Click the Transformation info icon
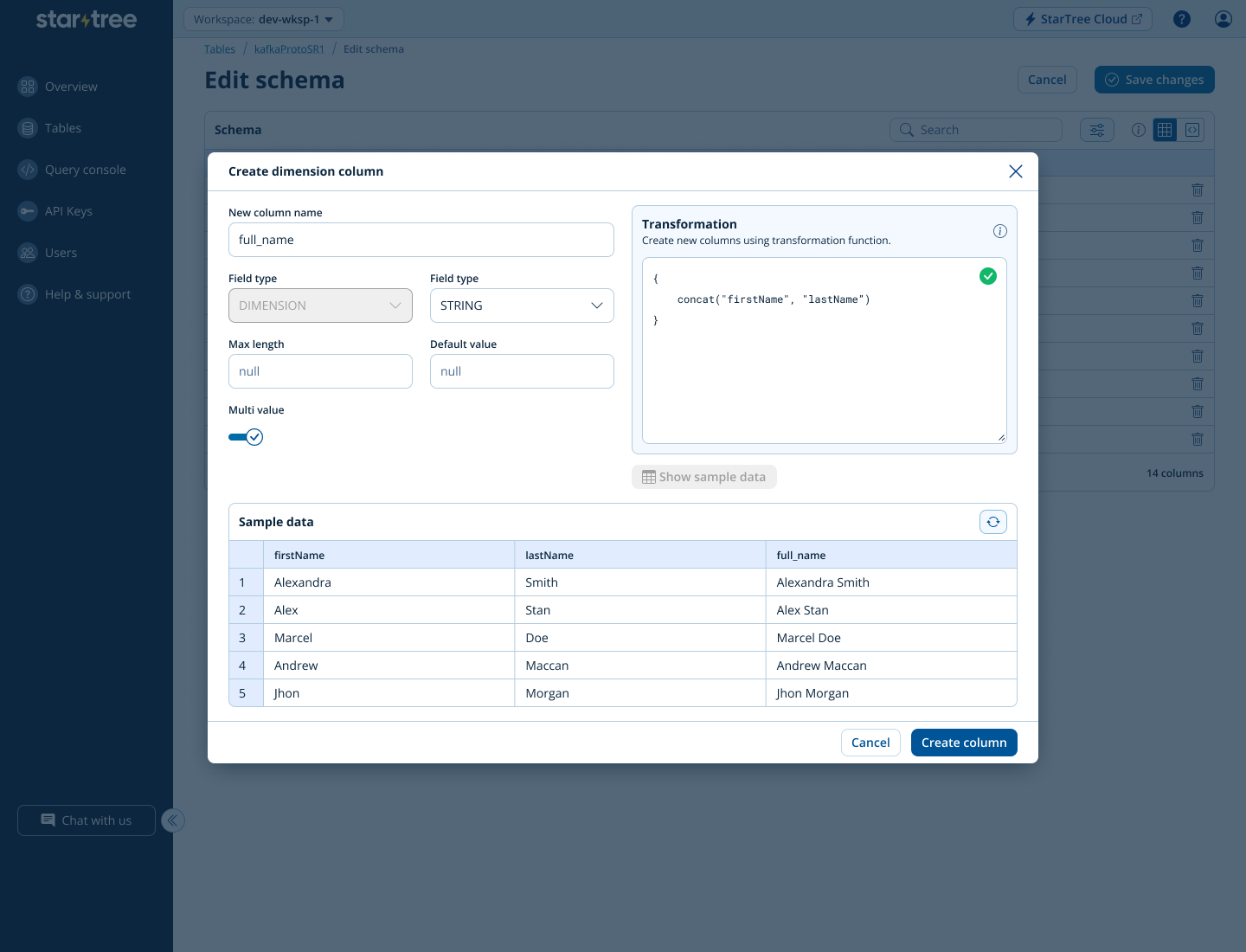The height and width of the screenshot is (952, 1246). point(999,231)
